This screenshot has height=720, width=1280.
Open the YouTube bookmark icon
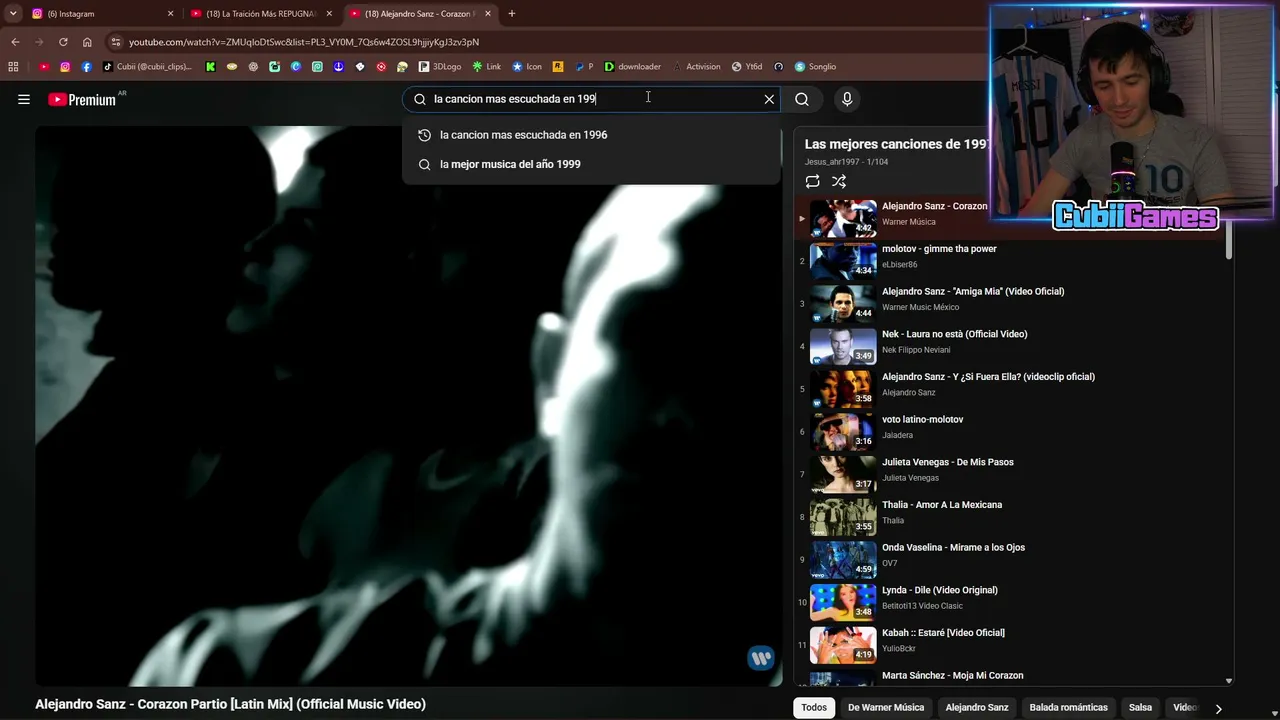(44, 67)
